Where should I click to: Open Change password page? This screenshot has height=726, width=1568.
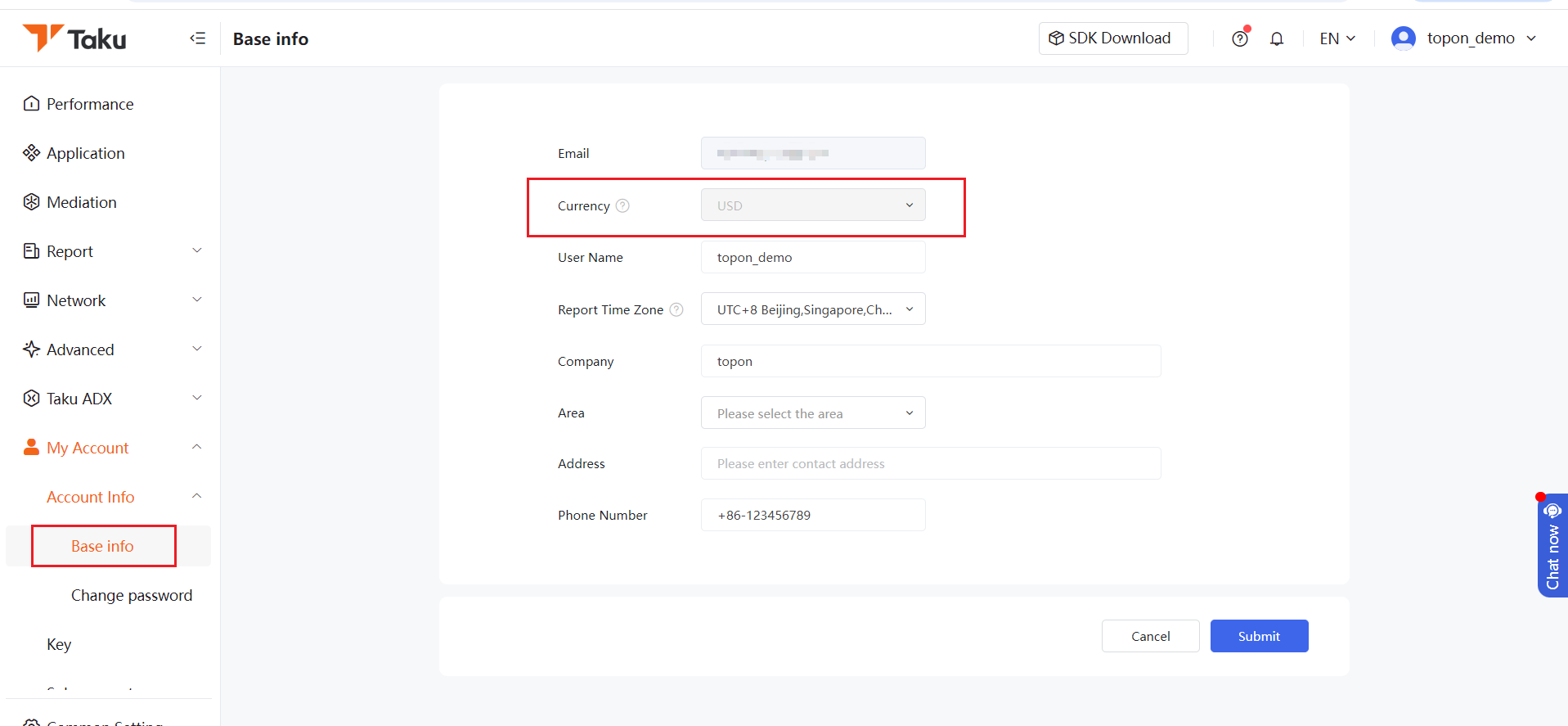point(132,595)
